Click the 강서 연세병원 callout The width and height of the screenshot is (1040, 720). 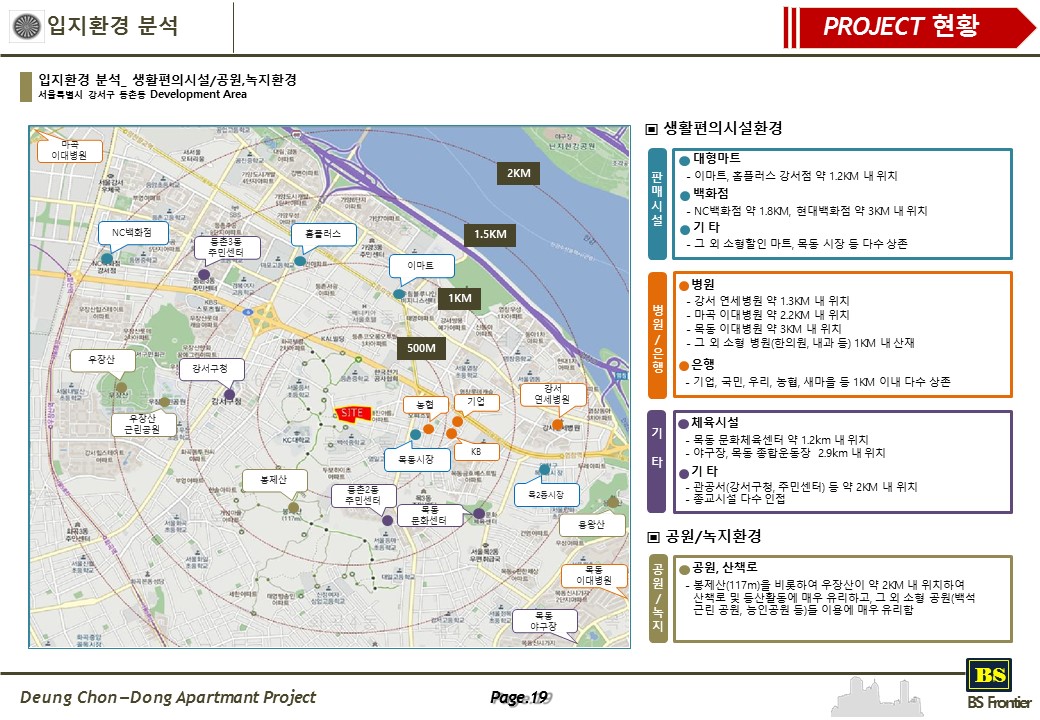tap(553, 394)
